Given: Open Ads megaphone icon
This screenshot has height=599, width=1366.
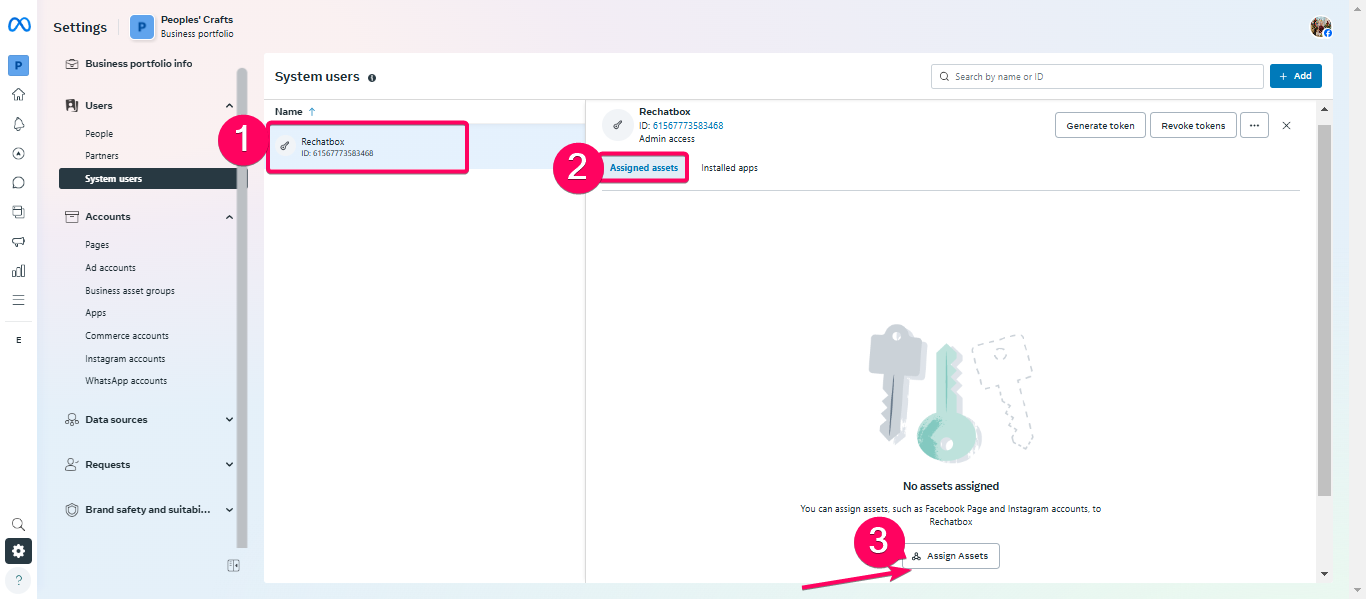Looking at the screenshot, I should (x=18, y=241).
